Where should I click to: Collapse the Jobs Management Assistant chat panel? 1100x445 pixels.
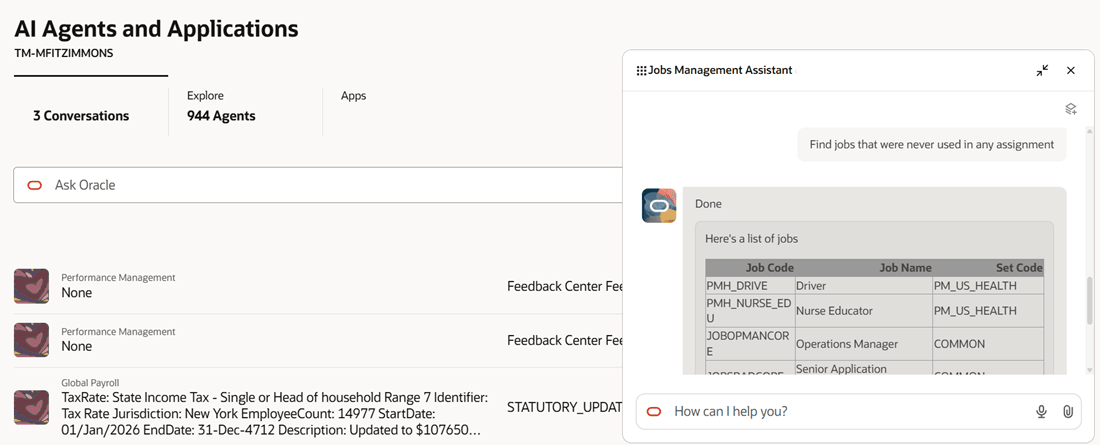1042,71
